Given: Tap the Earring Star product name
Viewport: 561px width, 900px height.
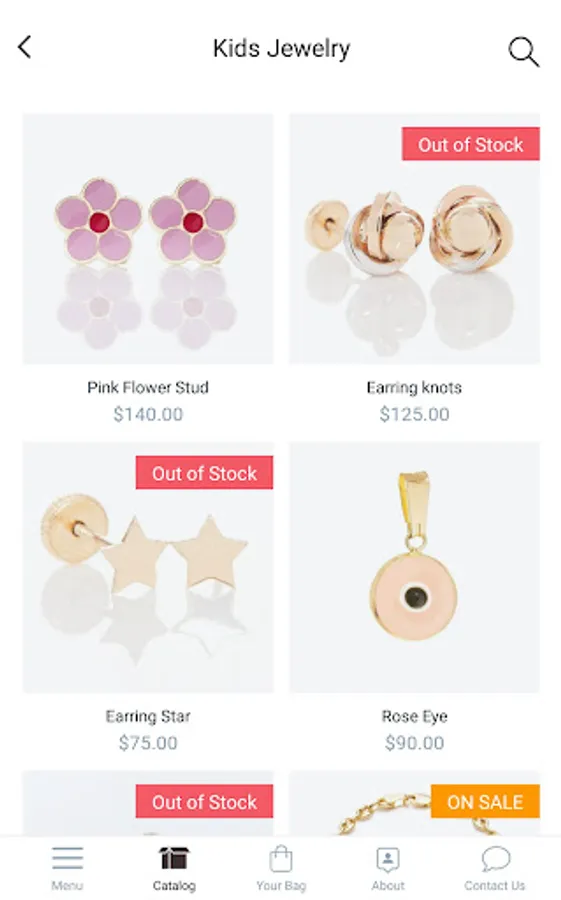Looking at the screenshot, I should click(148, 716).
